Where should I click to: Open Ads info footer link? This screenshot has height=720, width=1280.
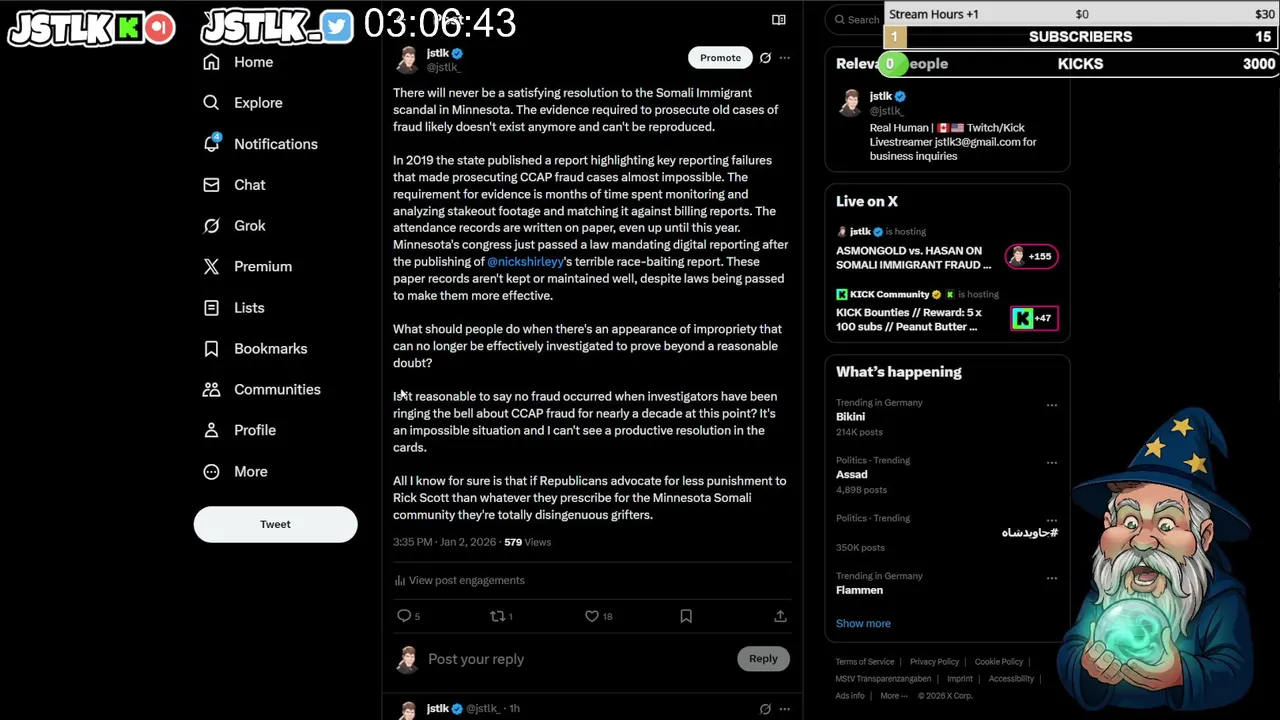pos(850,696)
